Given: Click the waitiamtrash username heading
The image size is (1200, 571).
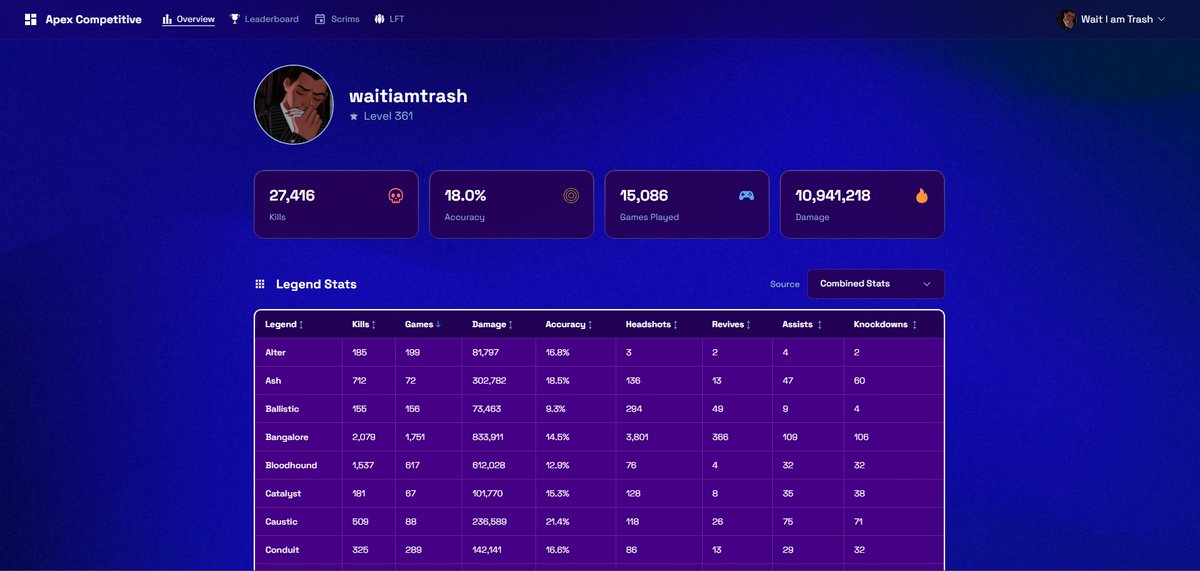Looking at the screenshot, I should point(408,97).
